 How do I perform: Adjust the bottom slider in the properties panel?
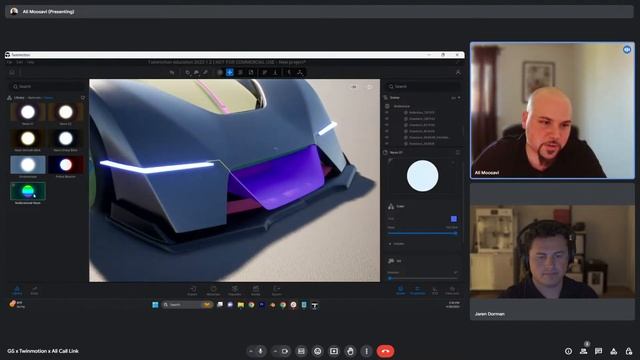[x=422, y=278]
